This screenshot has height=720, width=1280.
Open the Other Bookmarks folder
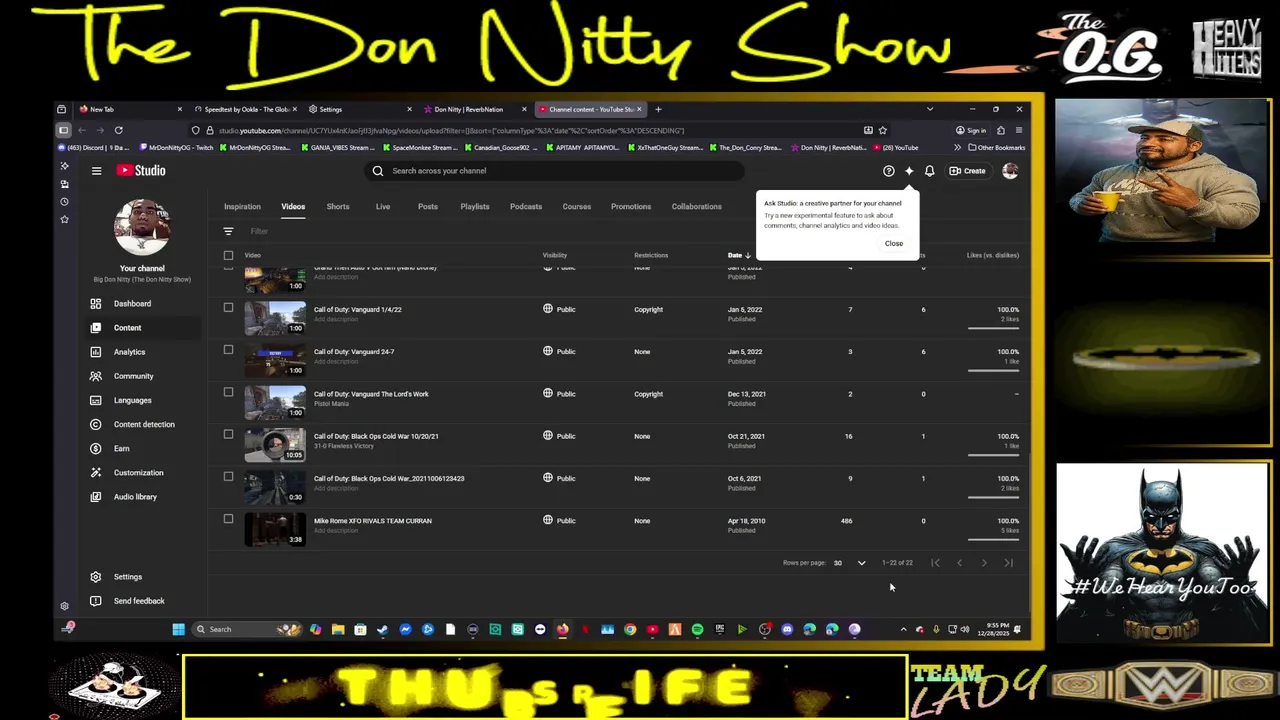[997, 148]
